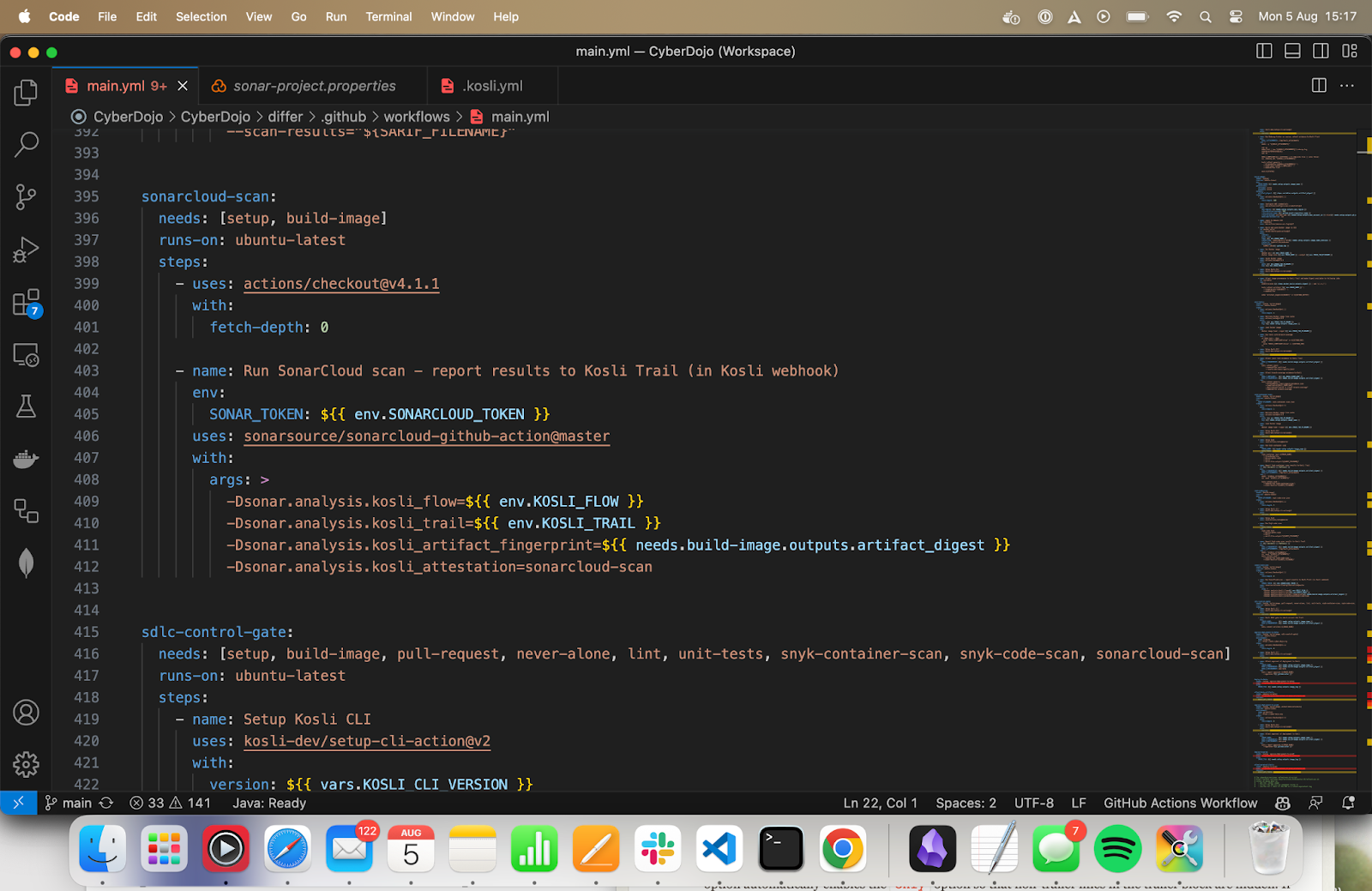This screenshot has width=1372, height=891.
Task: Open the Terminal menu
Action: pyautogui.click(x=388, y=16)
